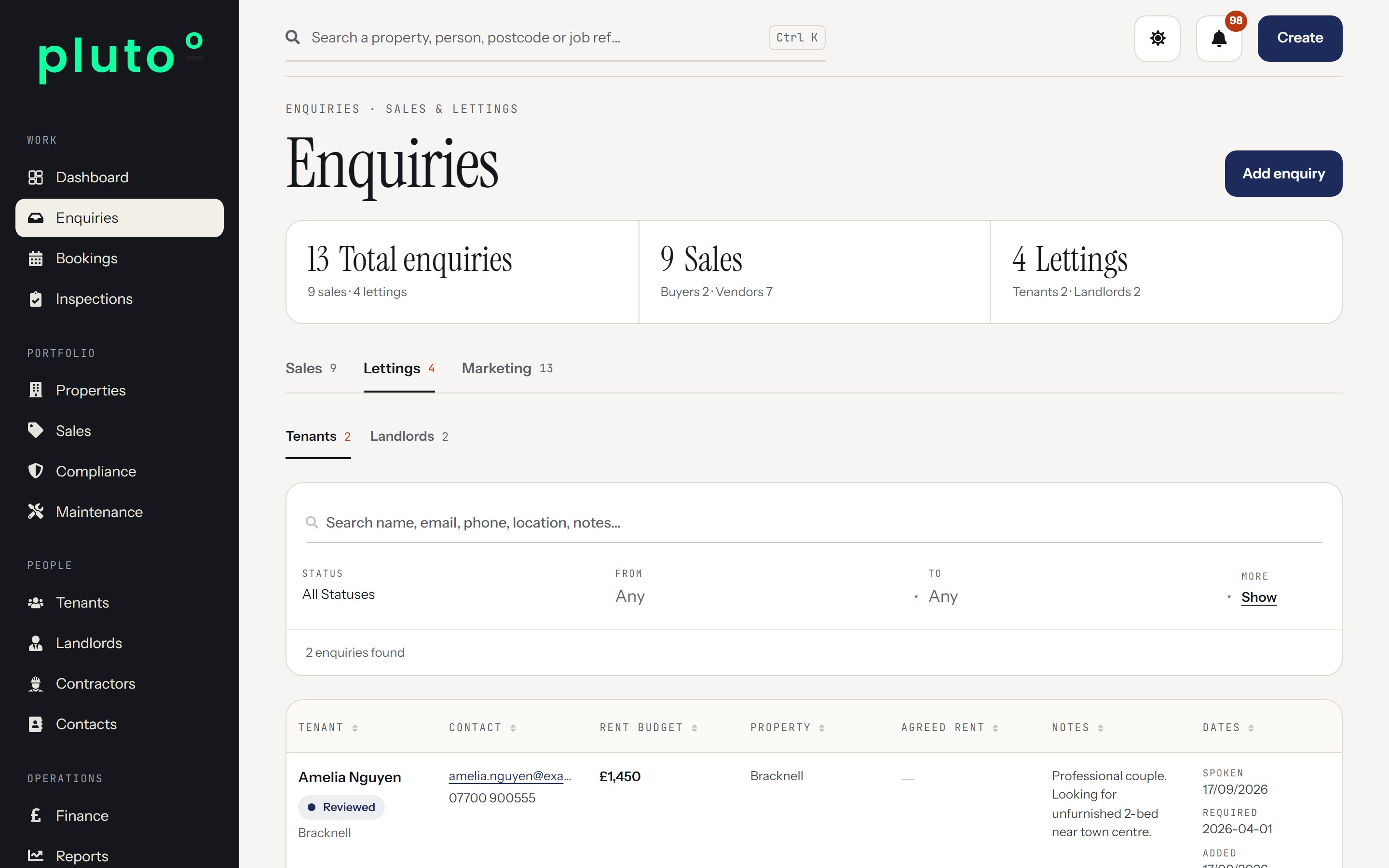Click the Tenants people icon
1389x868 pixels.
coord(36,603)
